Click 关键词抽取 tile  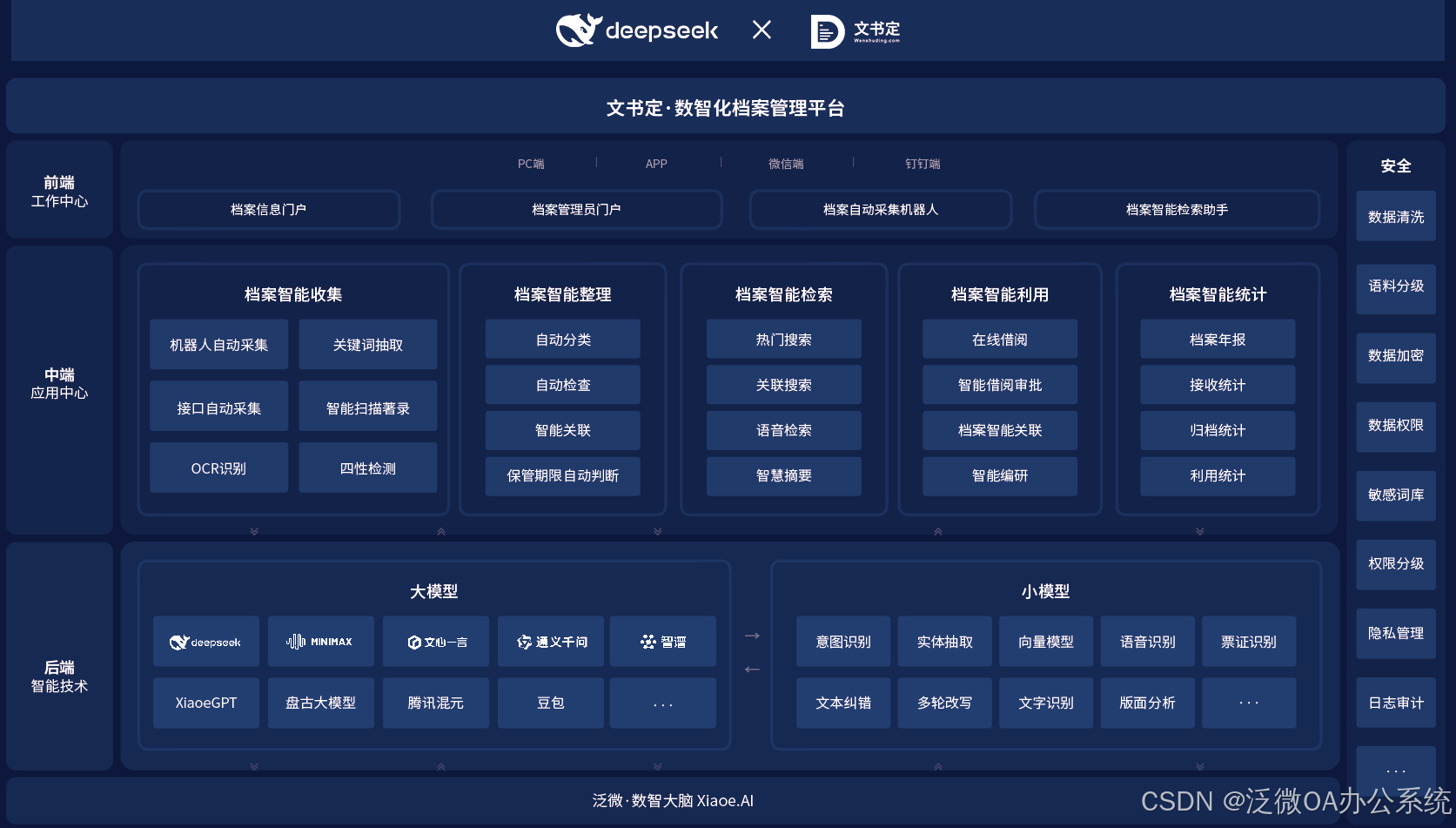tap(368, 345)
